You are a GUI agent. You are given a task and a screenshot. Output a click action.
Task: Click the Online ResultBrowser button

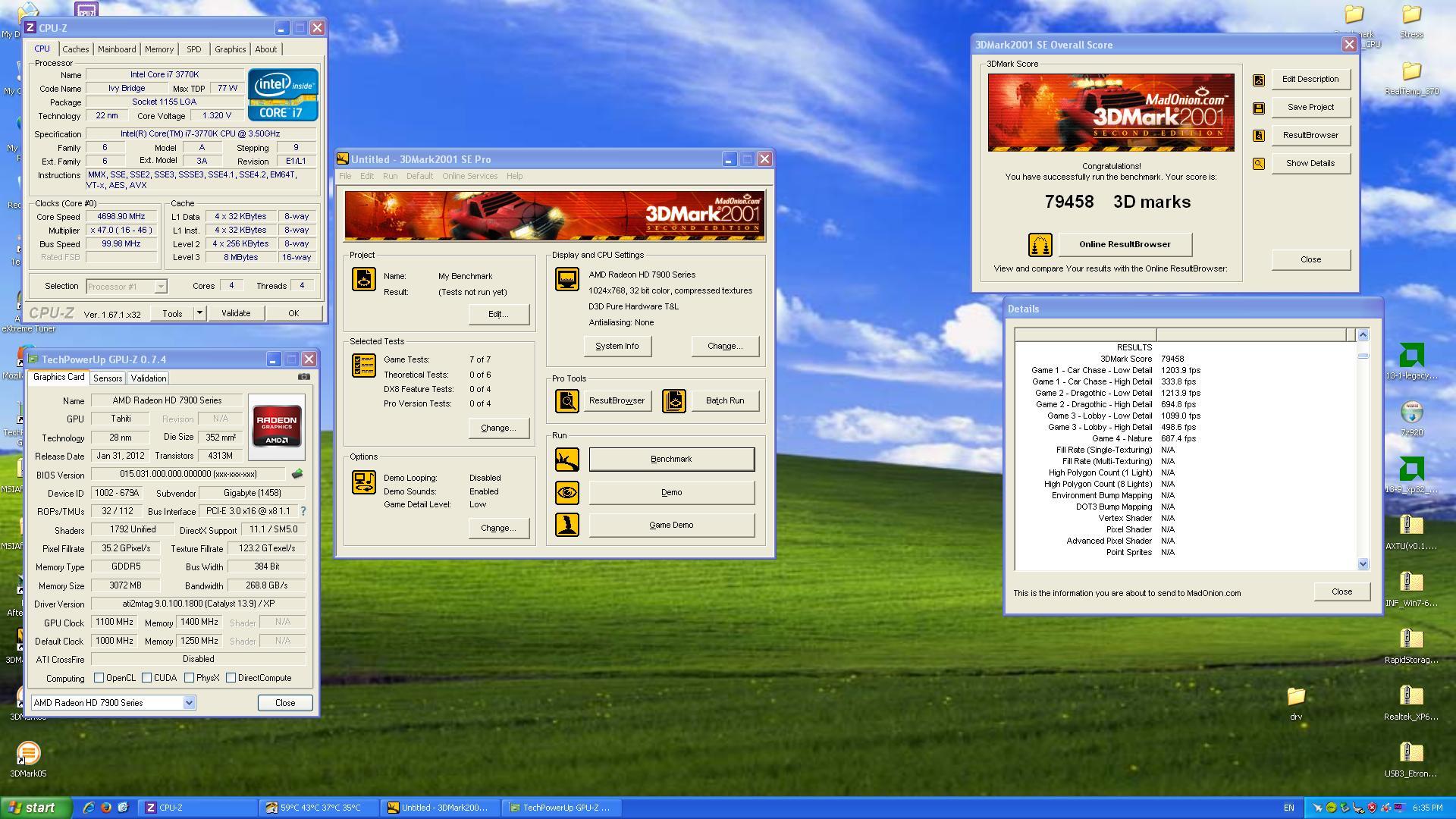point(1125,245)
